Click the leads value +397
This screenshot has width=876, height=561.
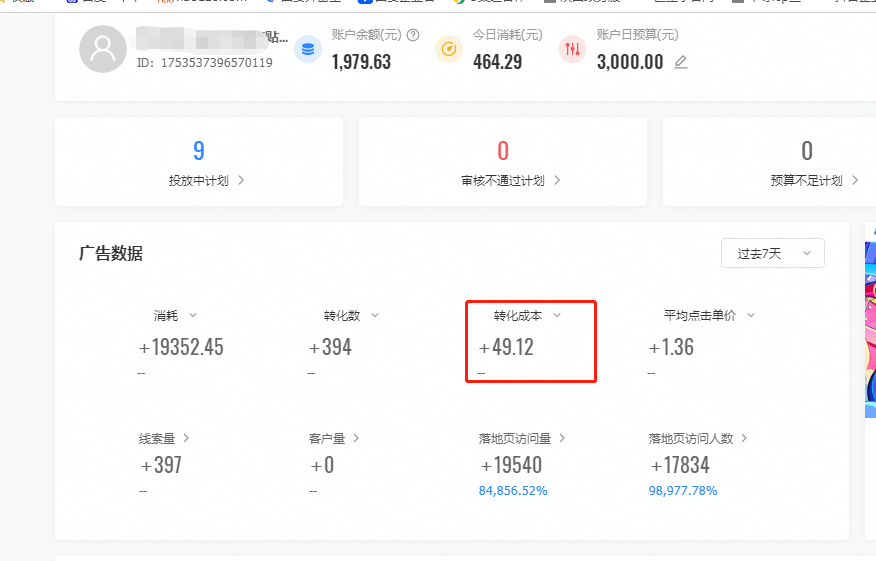click(161, 465)
